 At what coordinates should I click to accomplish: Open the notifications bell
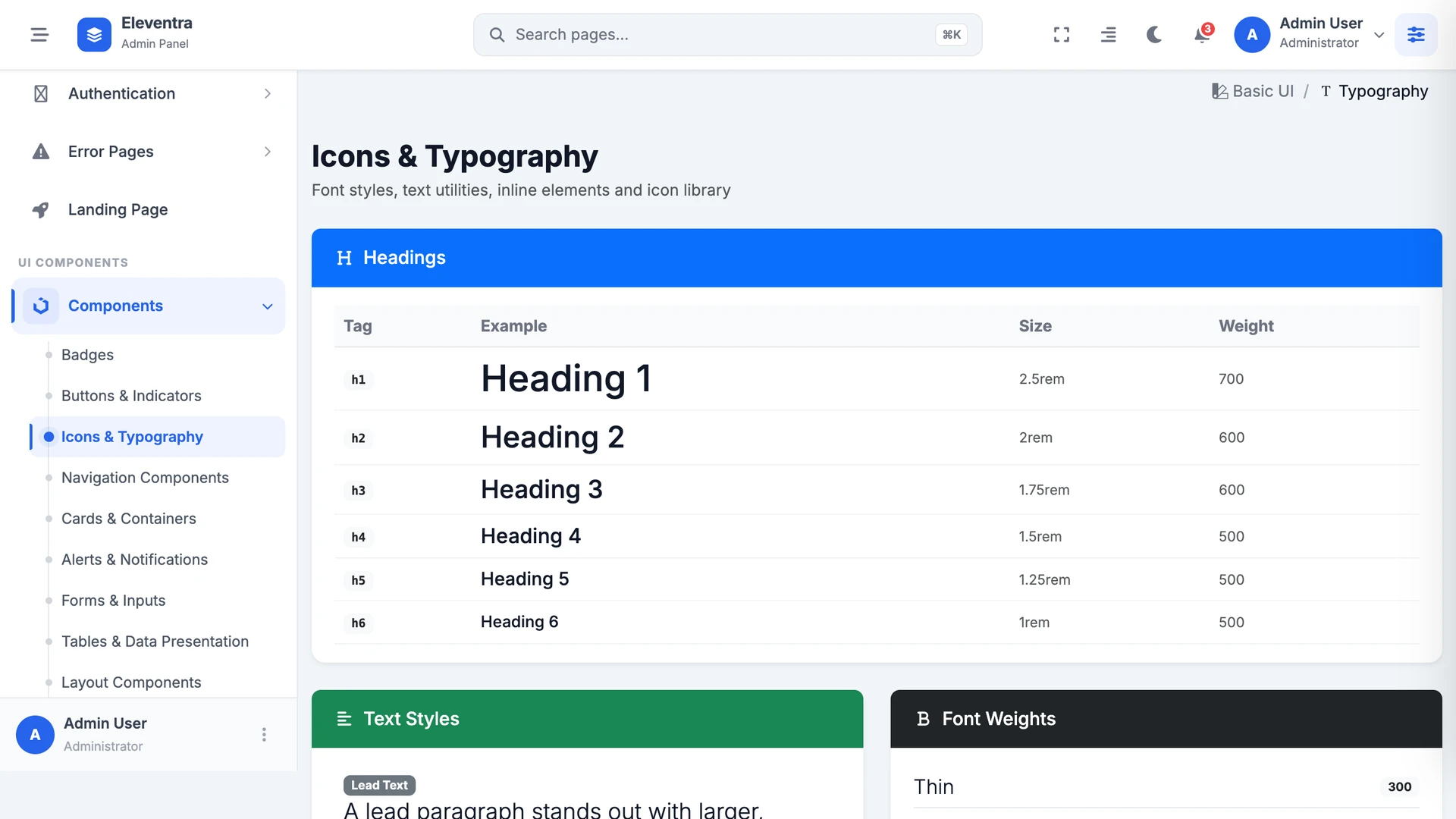(1202, 34)
